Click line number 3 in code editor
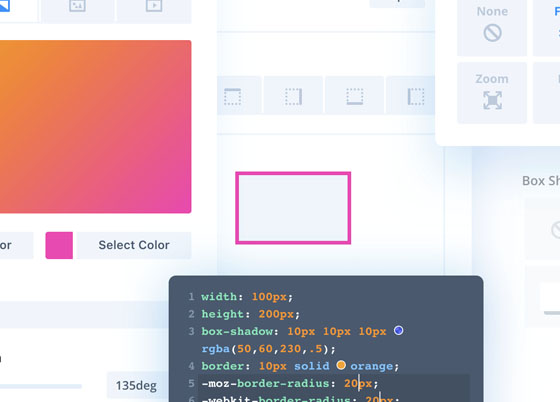 tap(191, 331)
